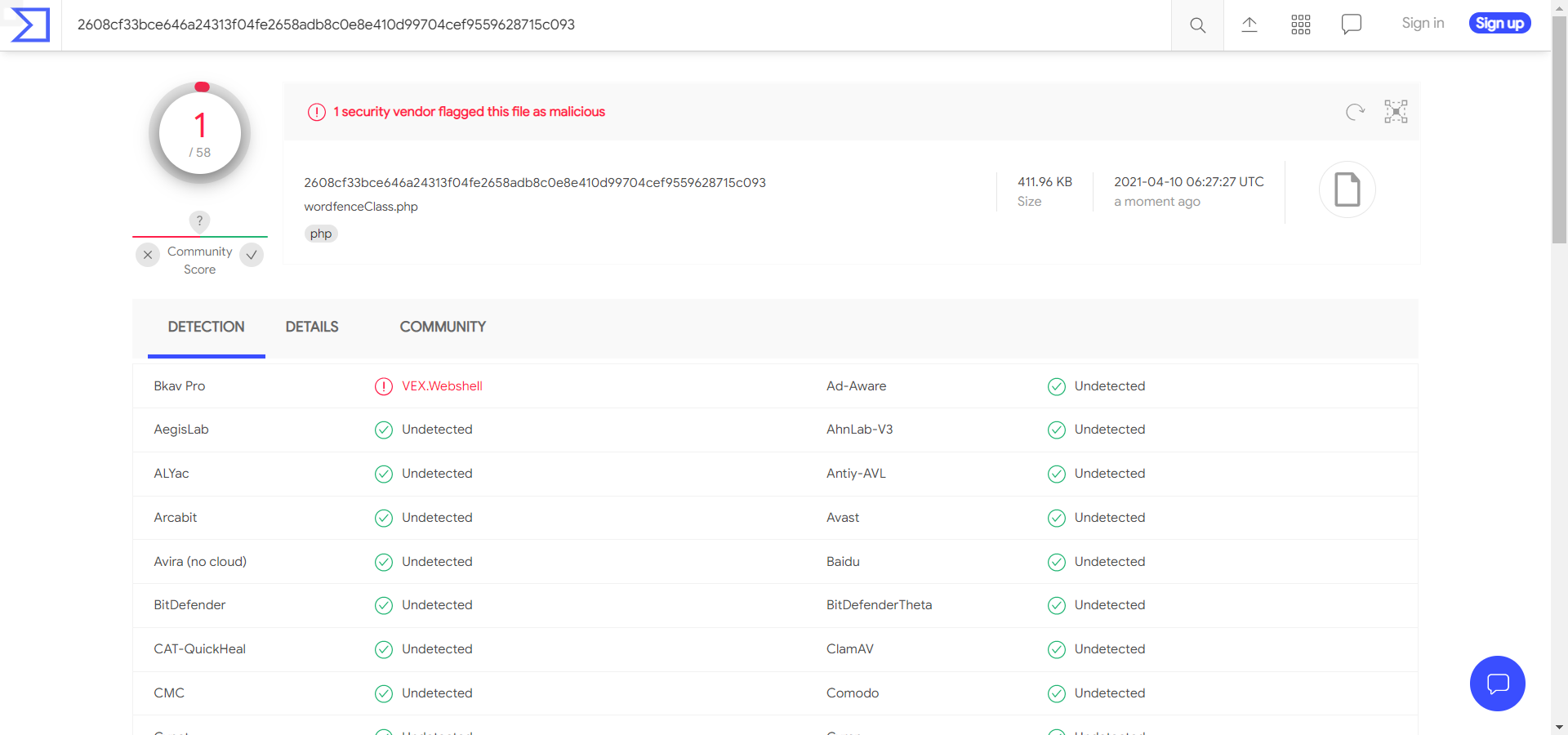Open the similar files graph icon
1568x735 pixels.
click(x=1396, y=112)
